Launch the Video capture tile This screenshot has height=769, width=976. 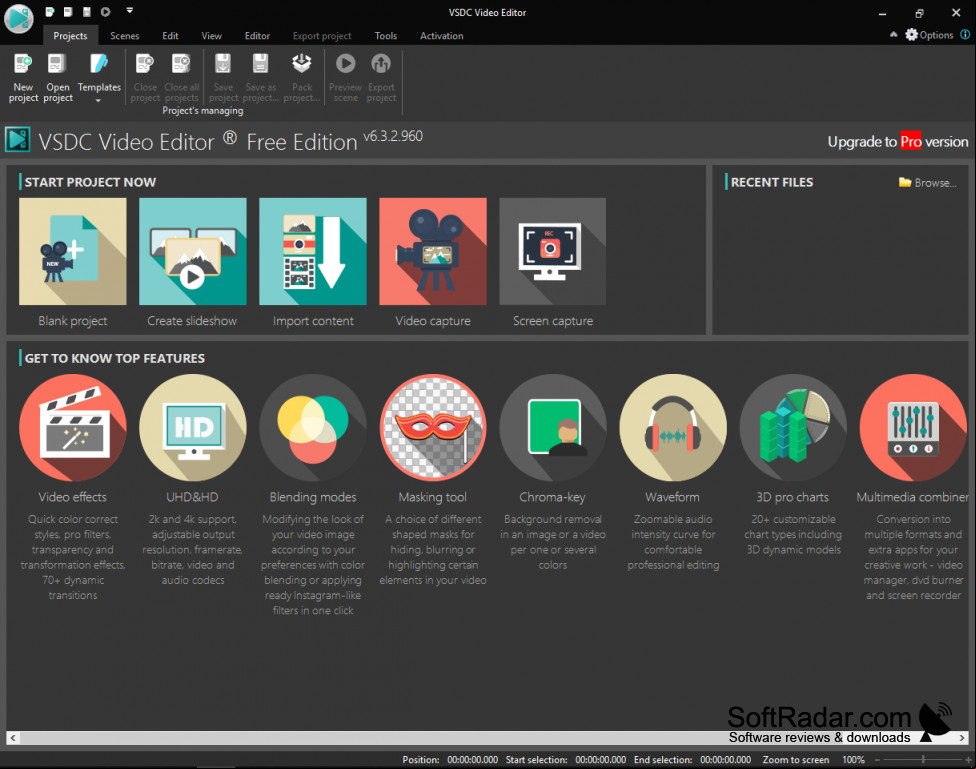click(x=433, y=252)
